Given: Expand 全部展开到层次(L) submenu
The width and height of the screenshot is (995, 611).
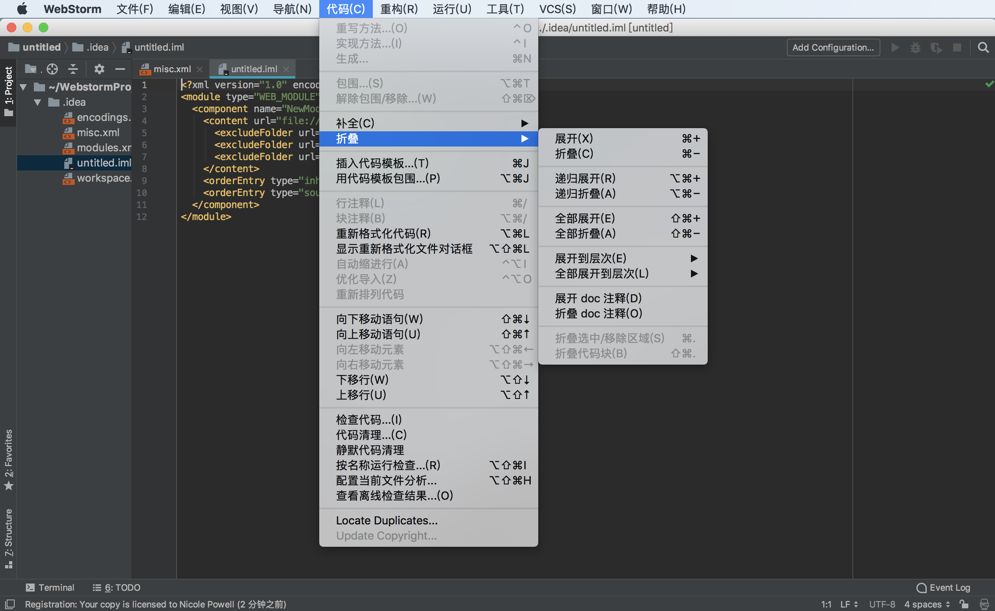Looking at the screenshot, I should point(623,273).
